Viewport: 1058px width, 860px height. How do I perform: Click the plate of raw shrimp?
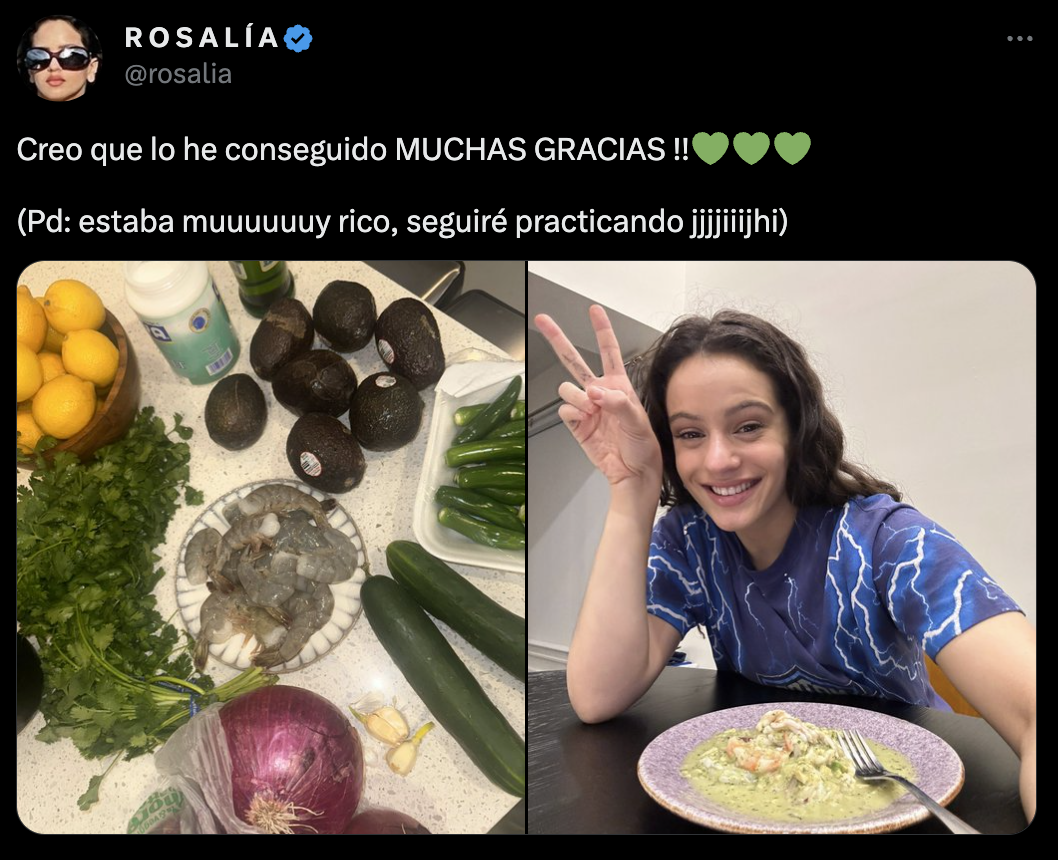tap(271, 575)
